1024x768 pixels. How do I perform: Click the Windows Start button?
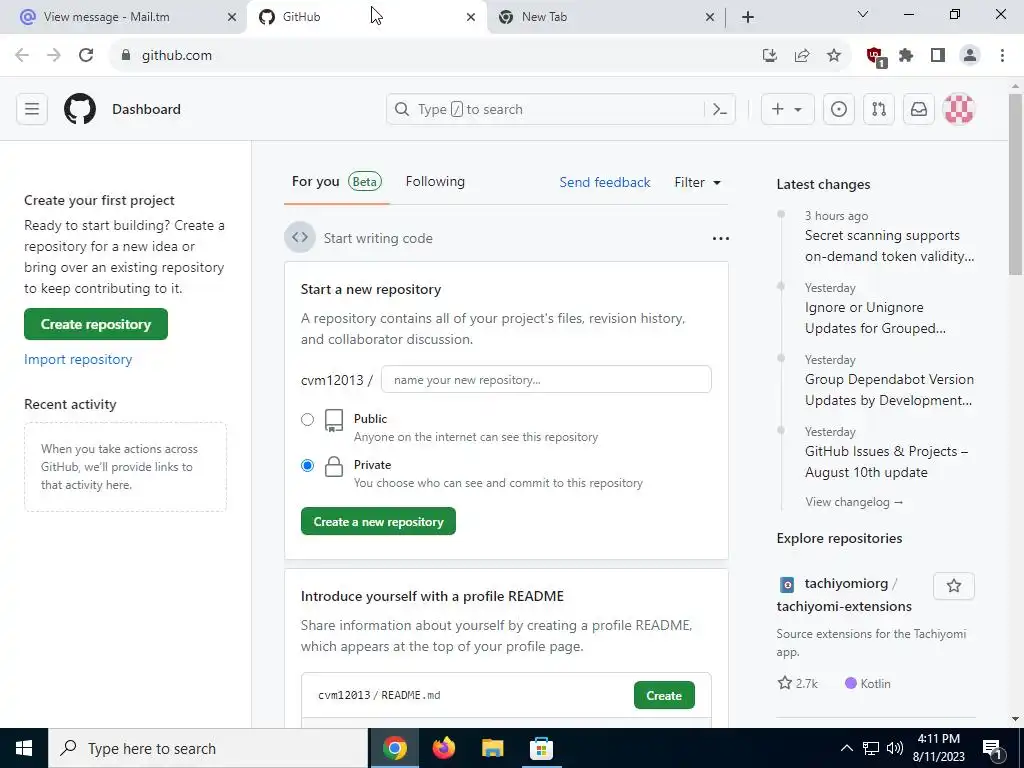point(24,748)
